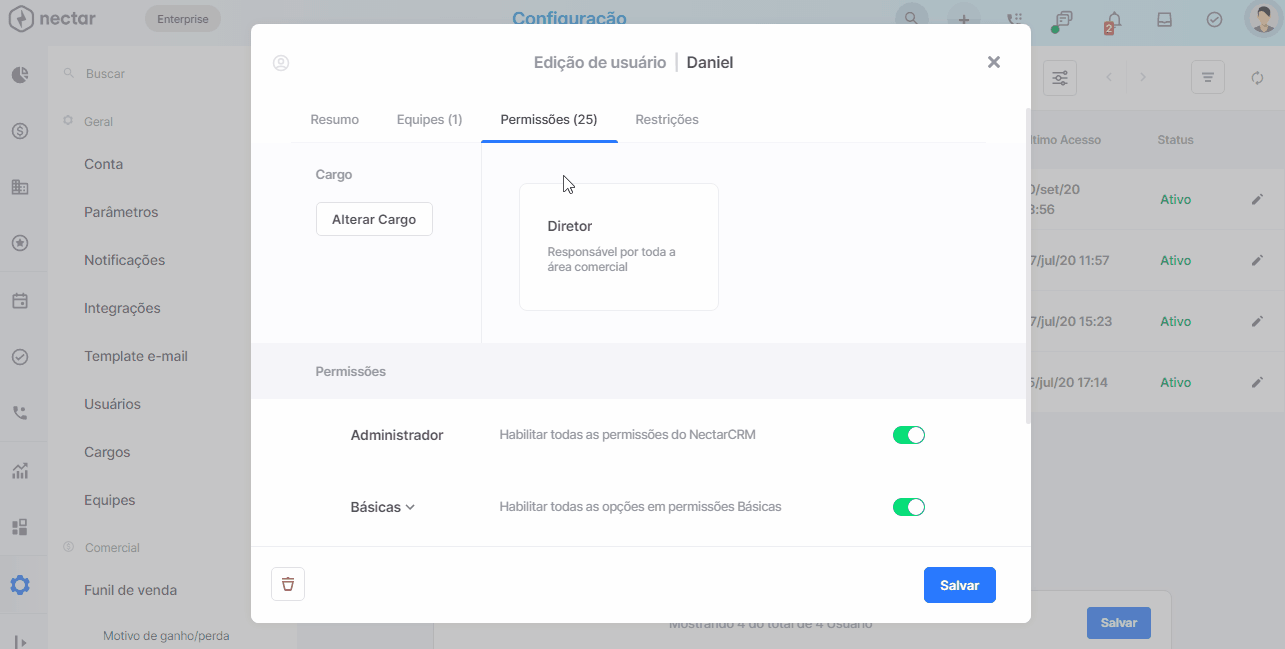Click the Alterar Cargo button
Screen dimensions: 1285x649
[374, 219]
